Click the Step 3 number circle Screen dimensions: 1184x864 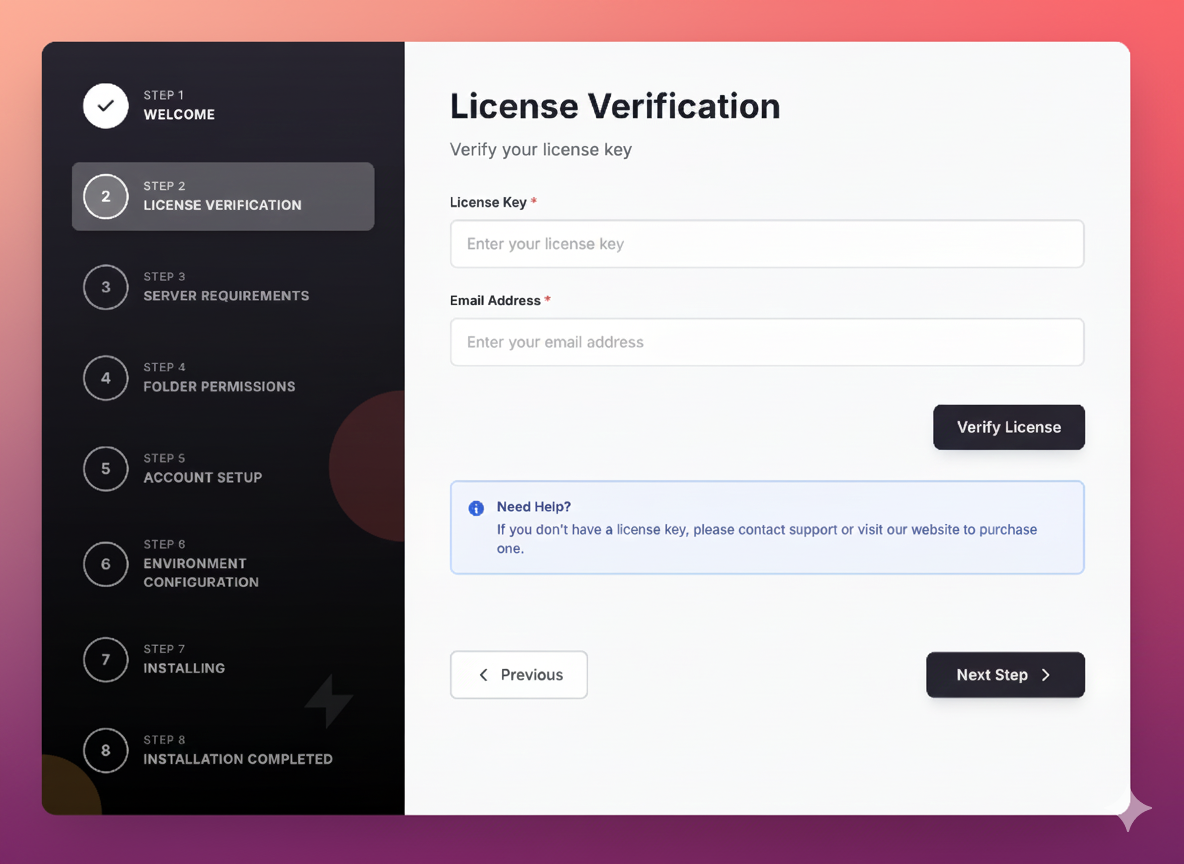click(x=106, y=287)
